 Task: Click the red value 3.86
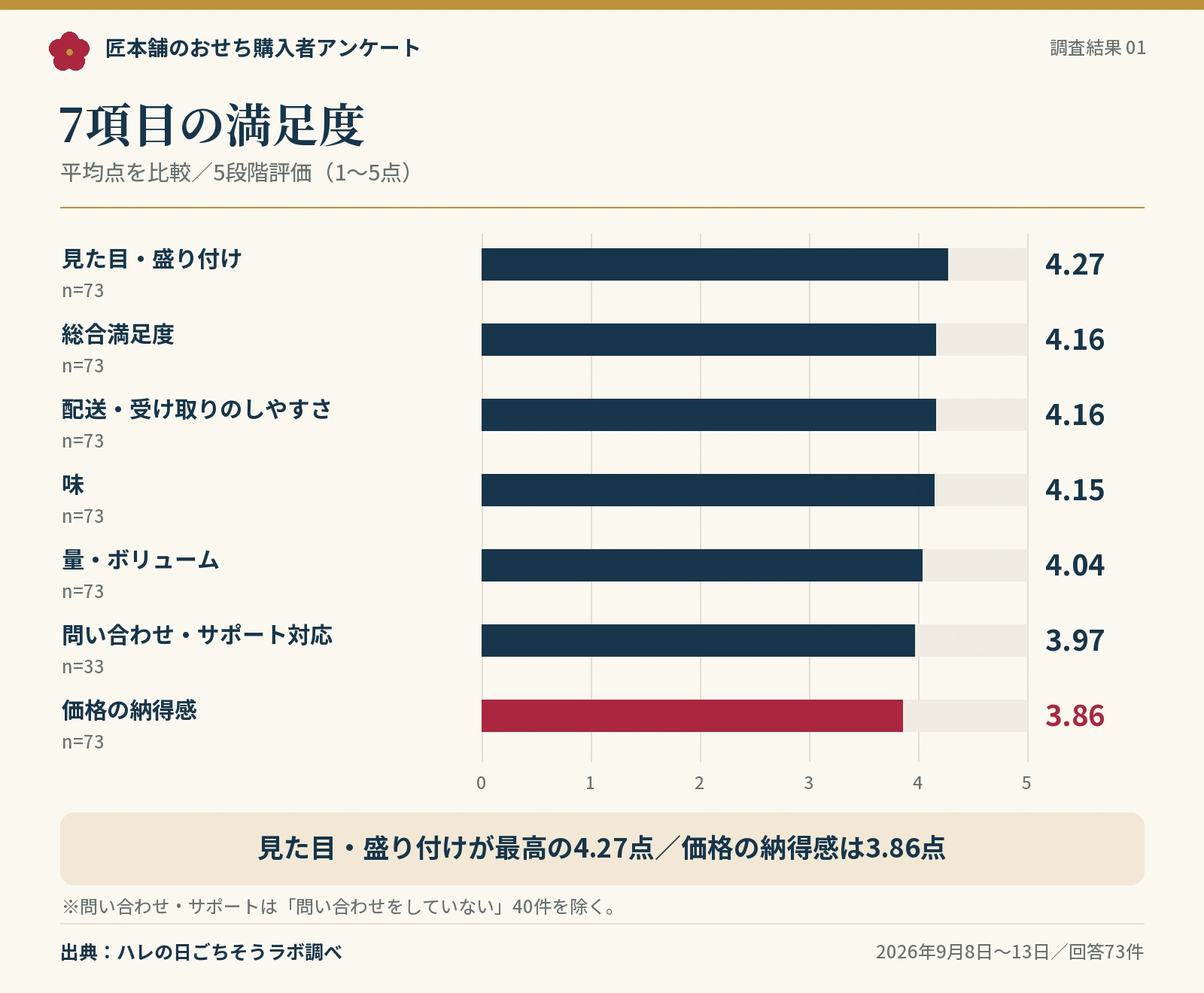pyautogui.click(x=1075, y=716)
